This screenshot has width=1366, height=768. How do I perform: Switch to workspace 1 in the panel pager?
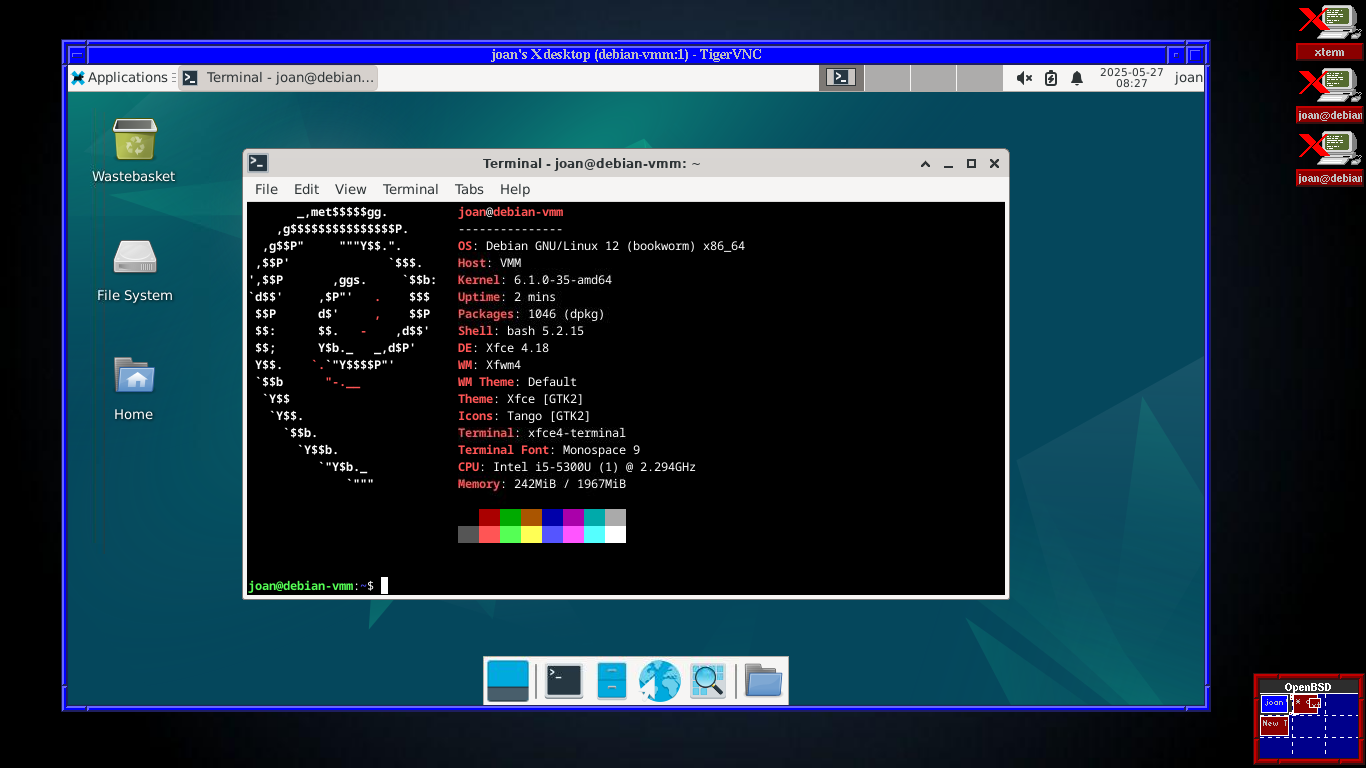[x=841, y=78]
